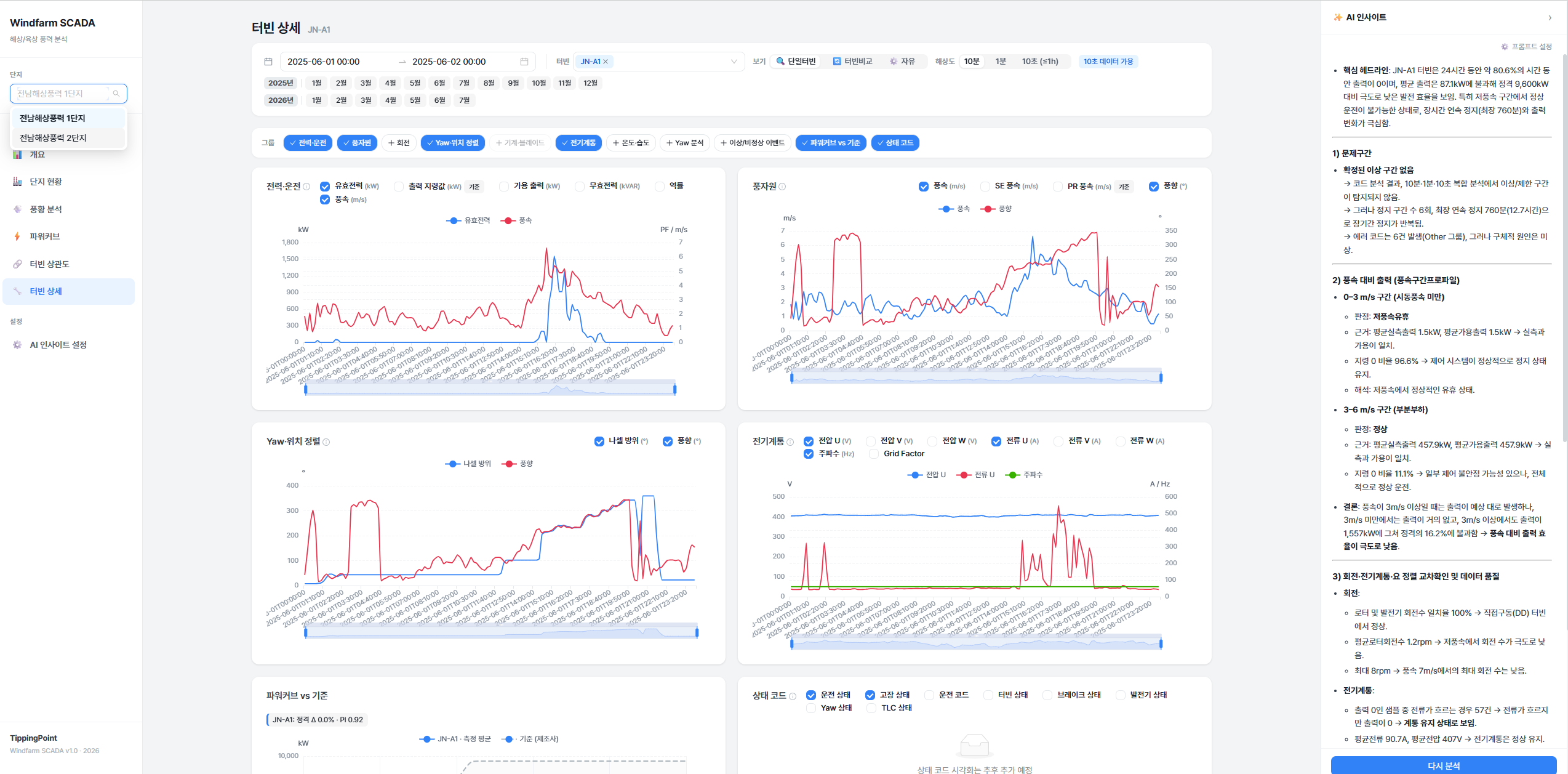Select 6월 in the 2025년 row

coord(439,83)
